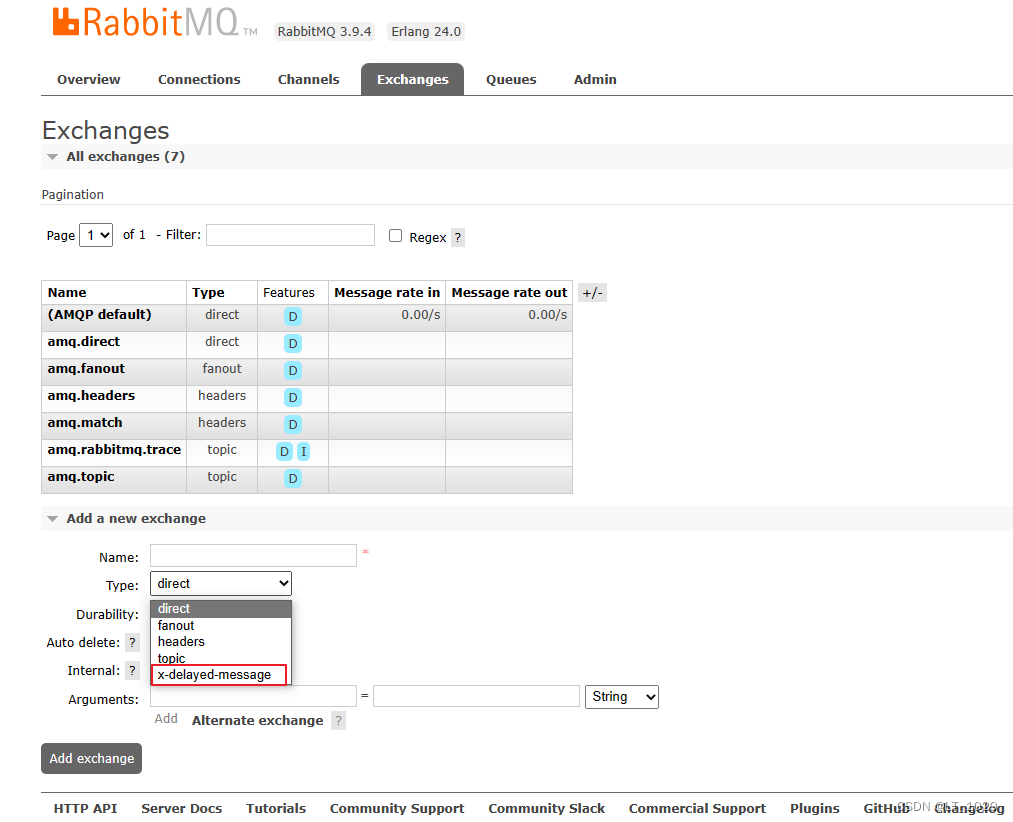
Task: Go to the Channels tab
Action: point(308,79)
